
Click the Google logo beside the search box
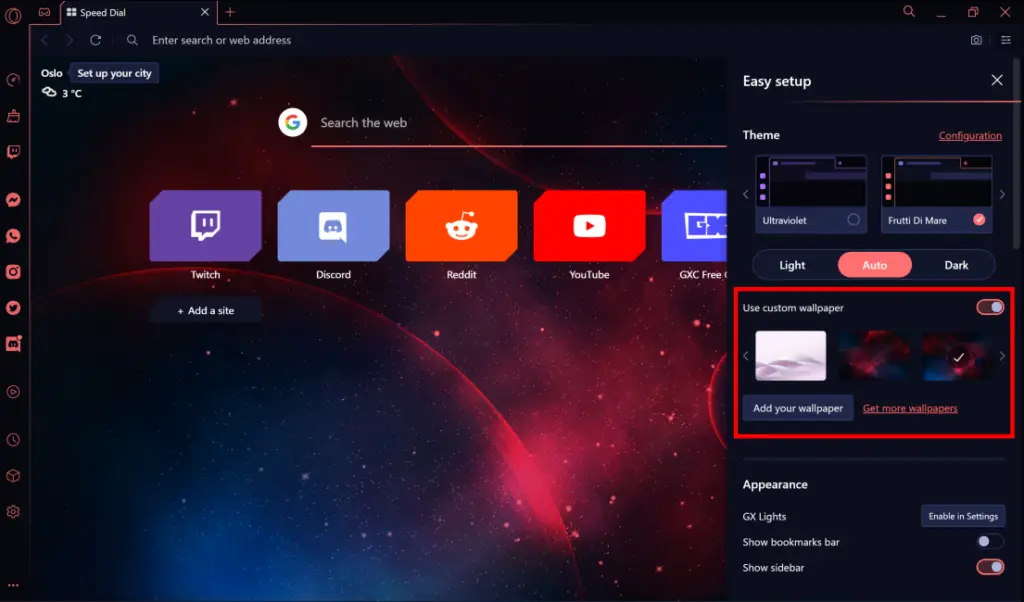pos(293,122)
